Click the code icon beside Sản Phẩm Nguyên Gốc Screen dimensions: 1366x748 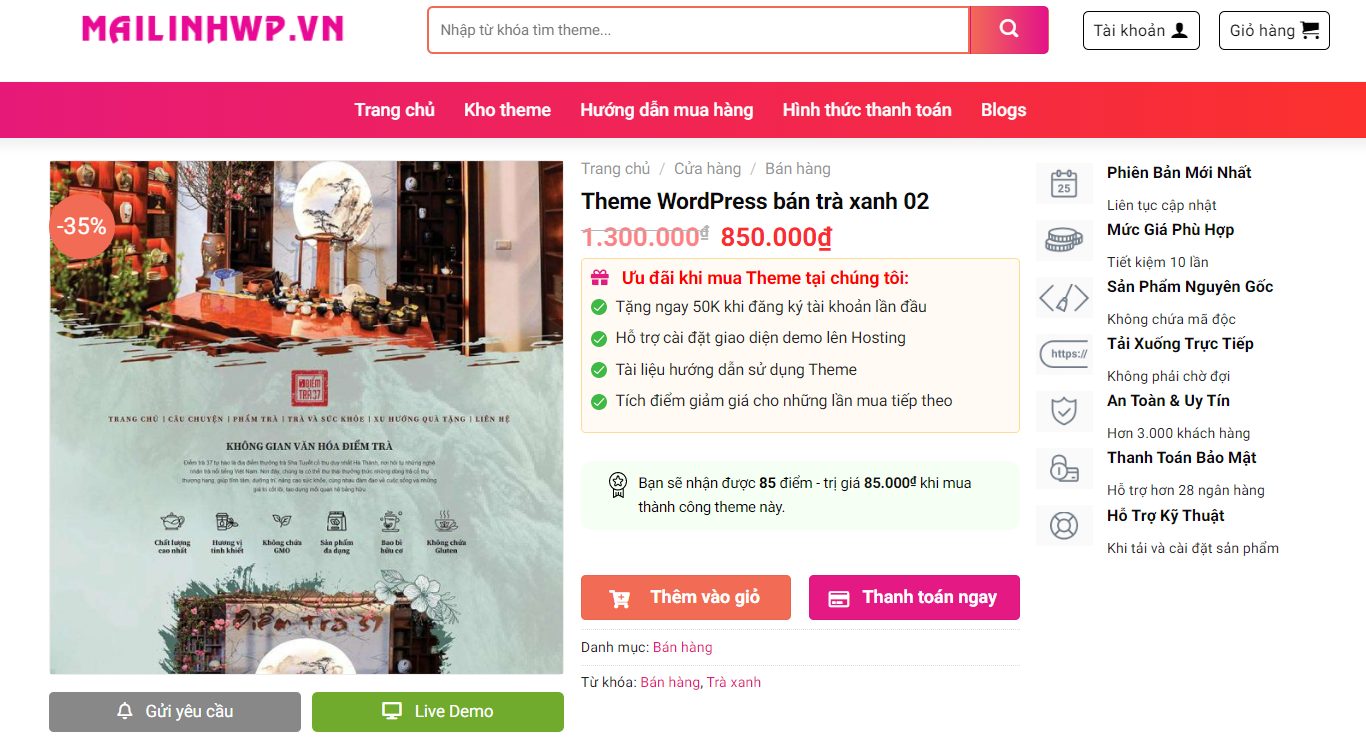[x=1064, y=298]
